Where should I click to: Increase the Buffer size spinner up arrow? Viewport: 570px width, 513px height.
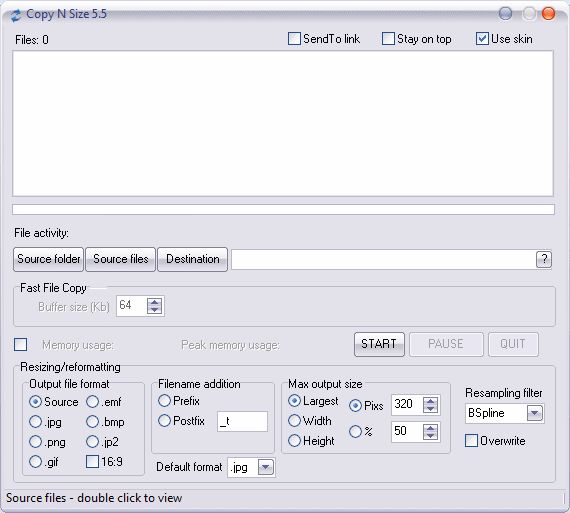[x=154, y=302]
